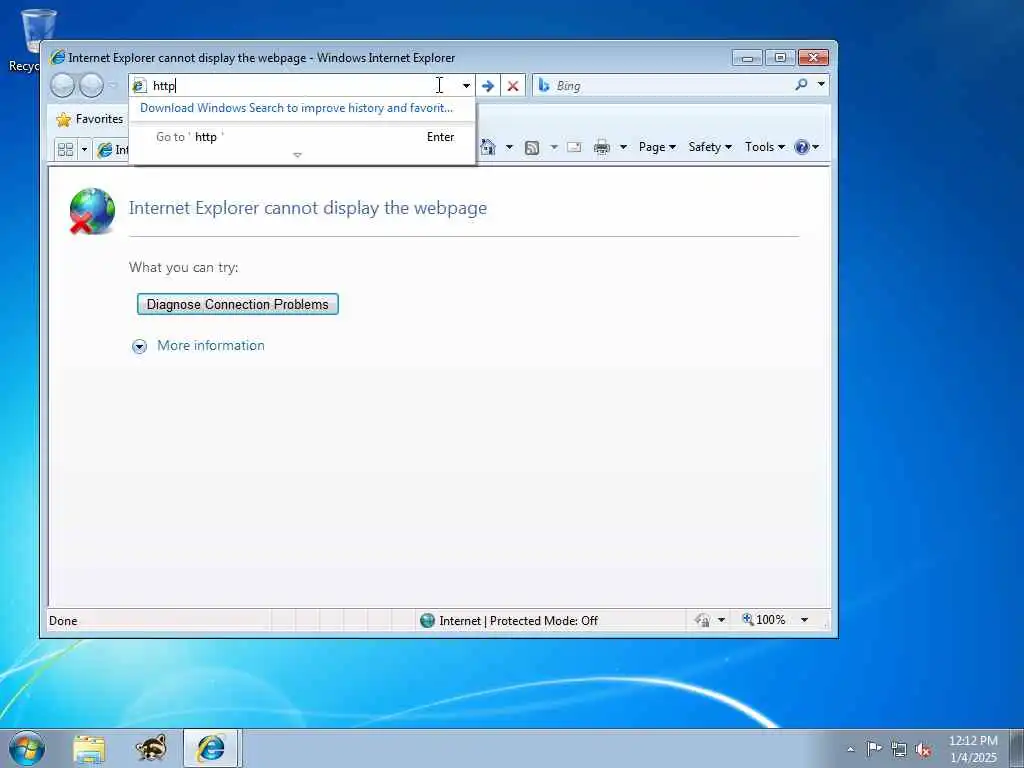Open Windows Explorer from the taskbar
The width and height of the screenshot is (1024, 768).
[89, 749]
